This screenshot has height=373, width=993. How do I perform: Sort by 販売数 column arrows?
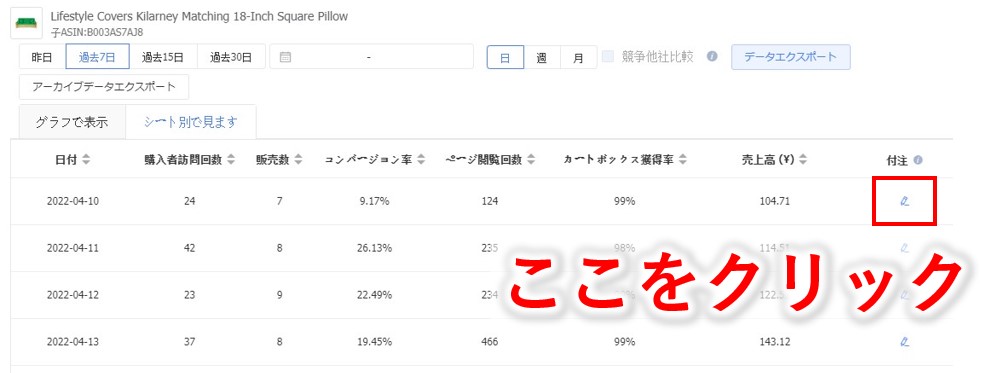point(298,160)
